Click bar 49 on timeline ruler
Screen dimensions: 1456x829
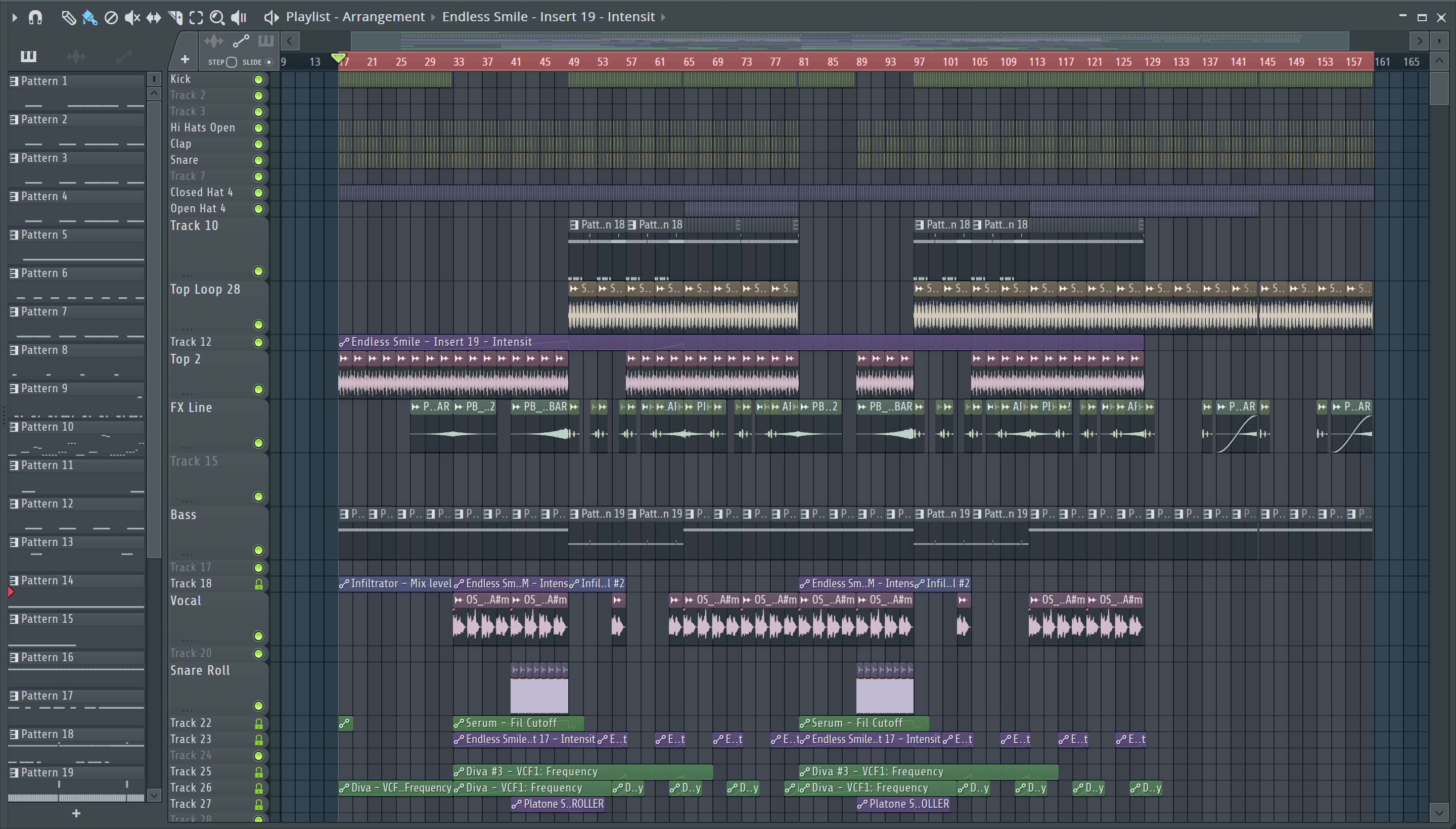pos(574,62)
